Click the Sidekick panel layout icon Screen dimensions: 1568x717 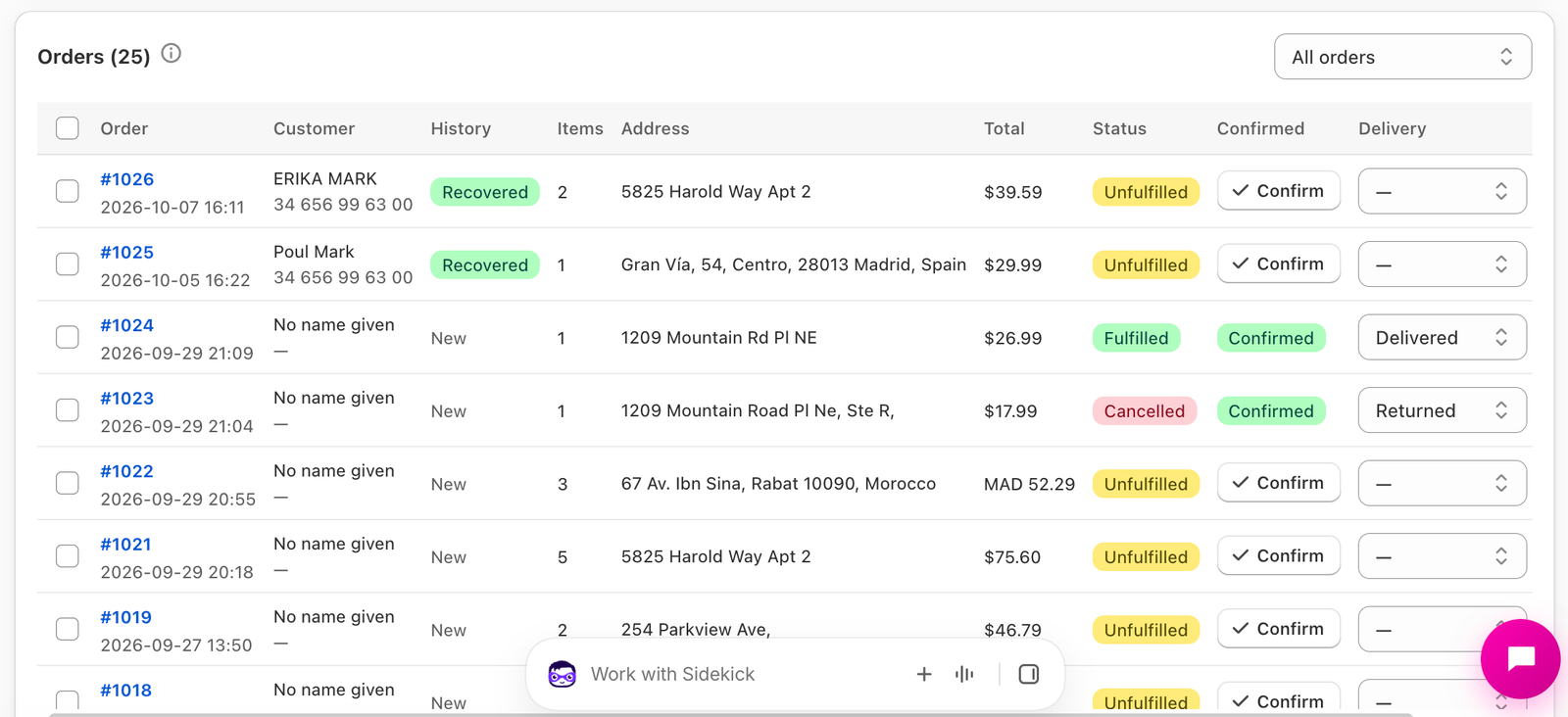click(1029, 674)
